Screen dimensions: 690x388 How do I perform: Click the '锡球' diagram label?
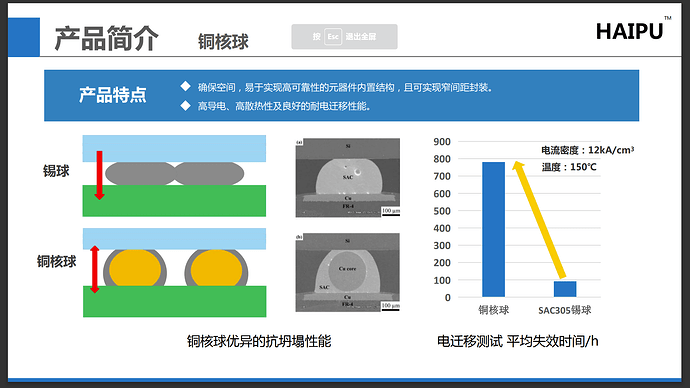[56, 171]
